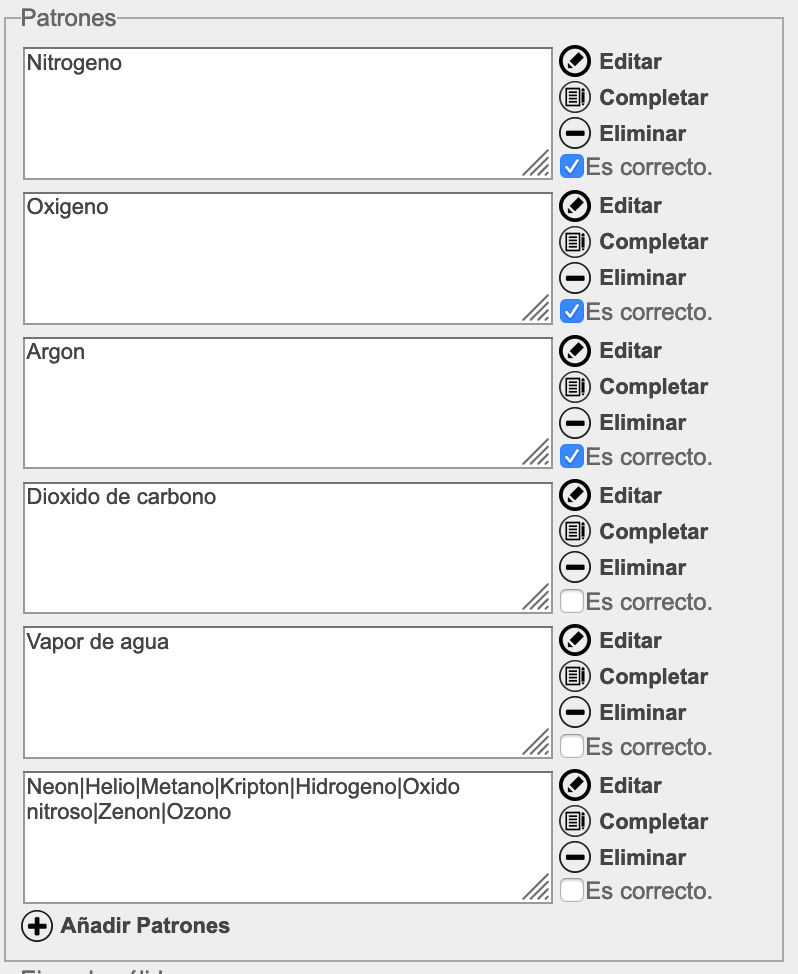This screenshot has width=798, height=974.
Task: Uncheck 'Es correcto' for Oxigeno
Action: point(572,312)
